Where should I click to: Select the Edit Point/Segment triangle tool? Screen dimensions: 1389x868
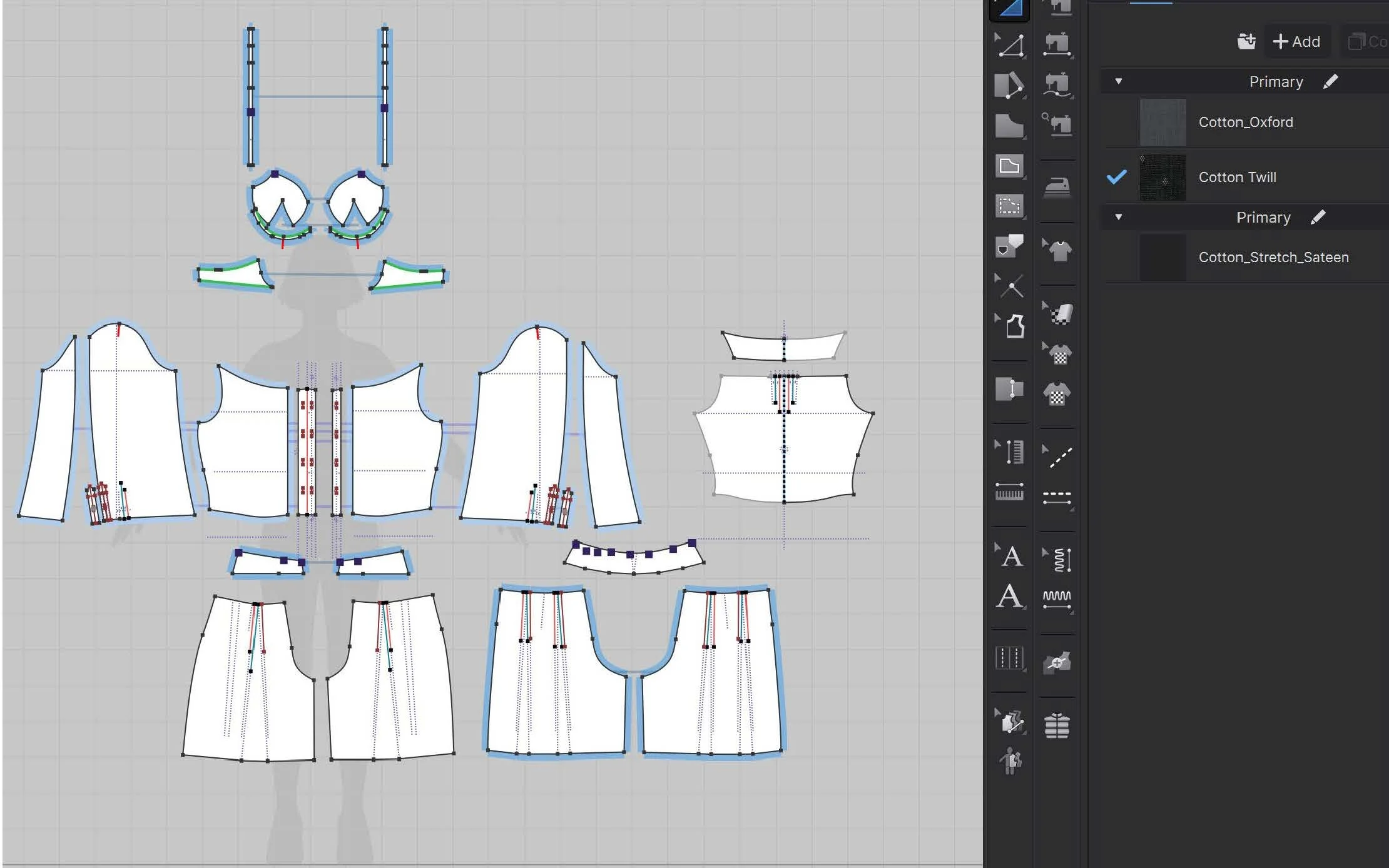click(x=1010, y=46)
